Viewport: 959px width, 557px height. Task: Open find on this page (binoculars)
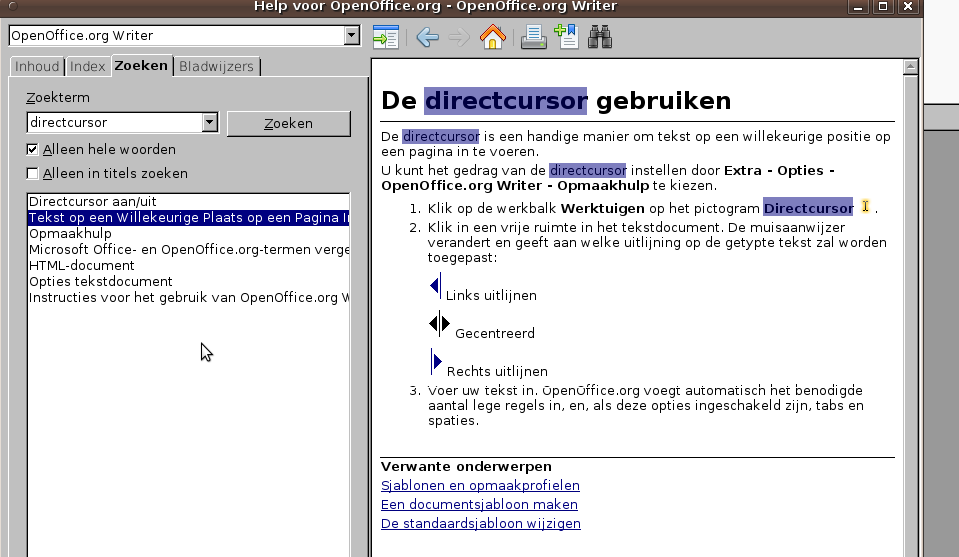click(600, 38)
